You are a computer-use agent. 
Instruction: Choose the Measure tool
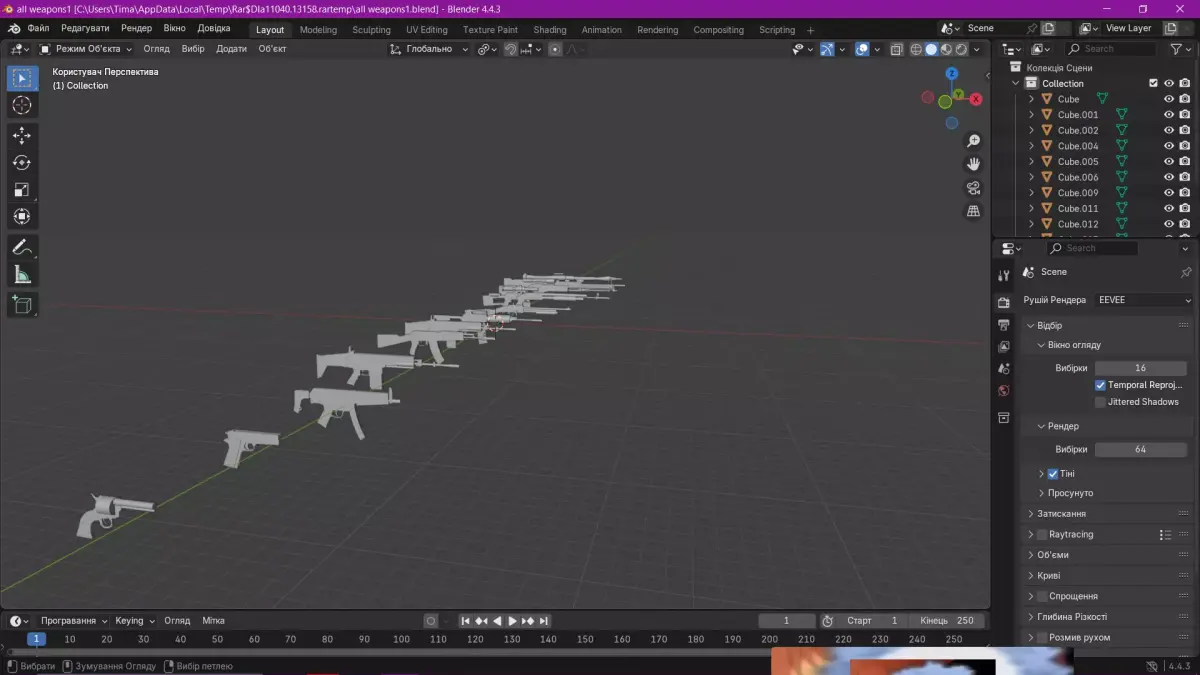pos(22,274)
